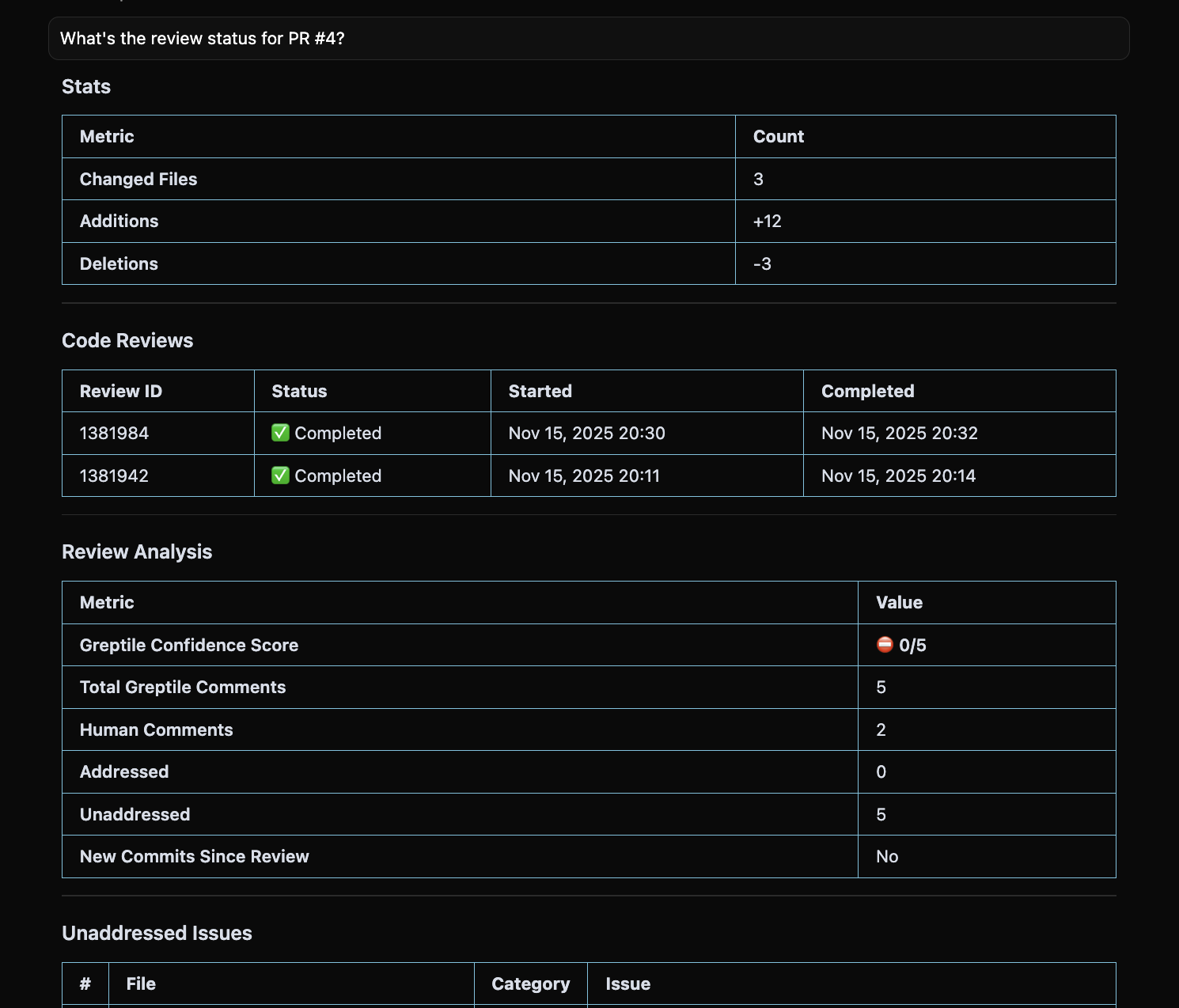This screenshot has width=1179, height=1008.
Task: Click the New Commits Since Review label
Action: [195, 857]
